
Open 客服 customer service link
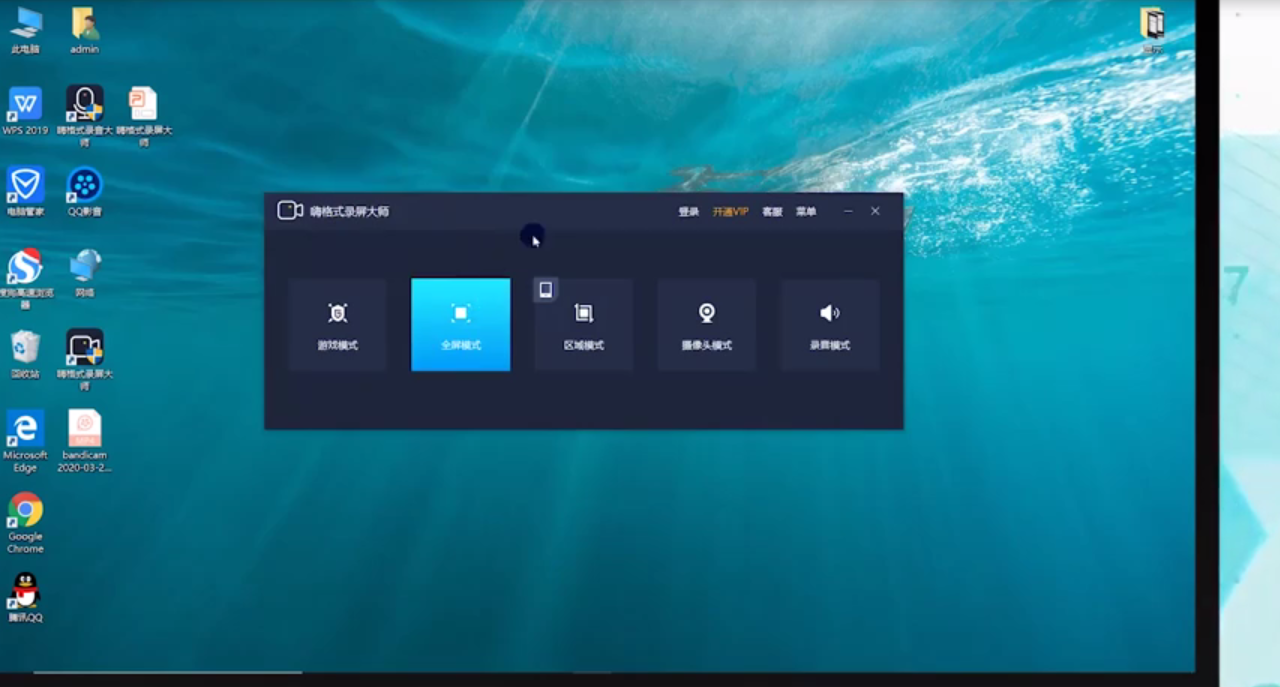[x=772, y=212]
